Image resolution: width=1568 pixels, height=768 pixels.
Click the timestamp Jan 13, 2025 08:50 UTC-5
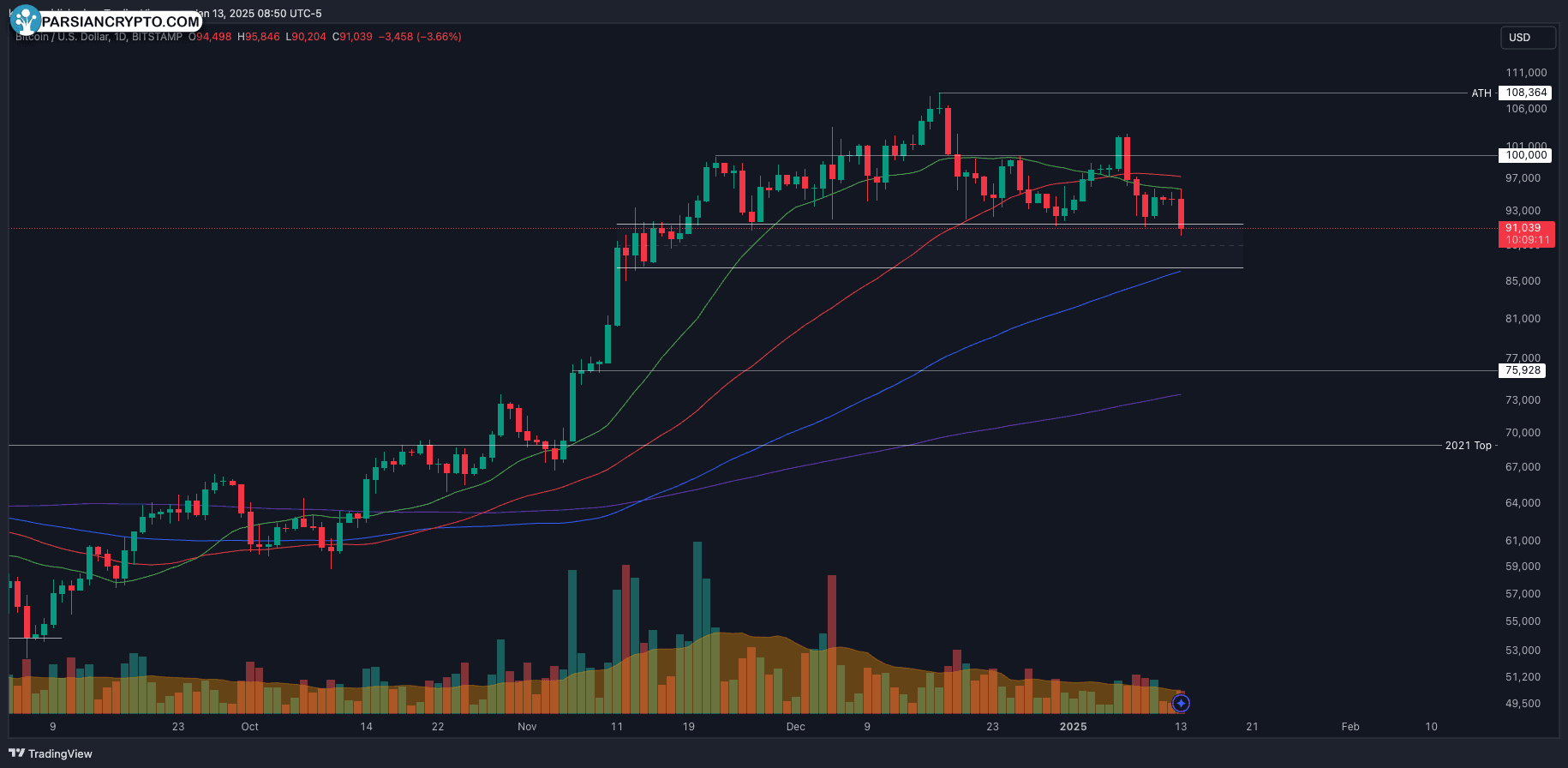coord(260,14)
